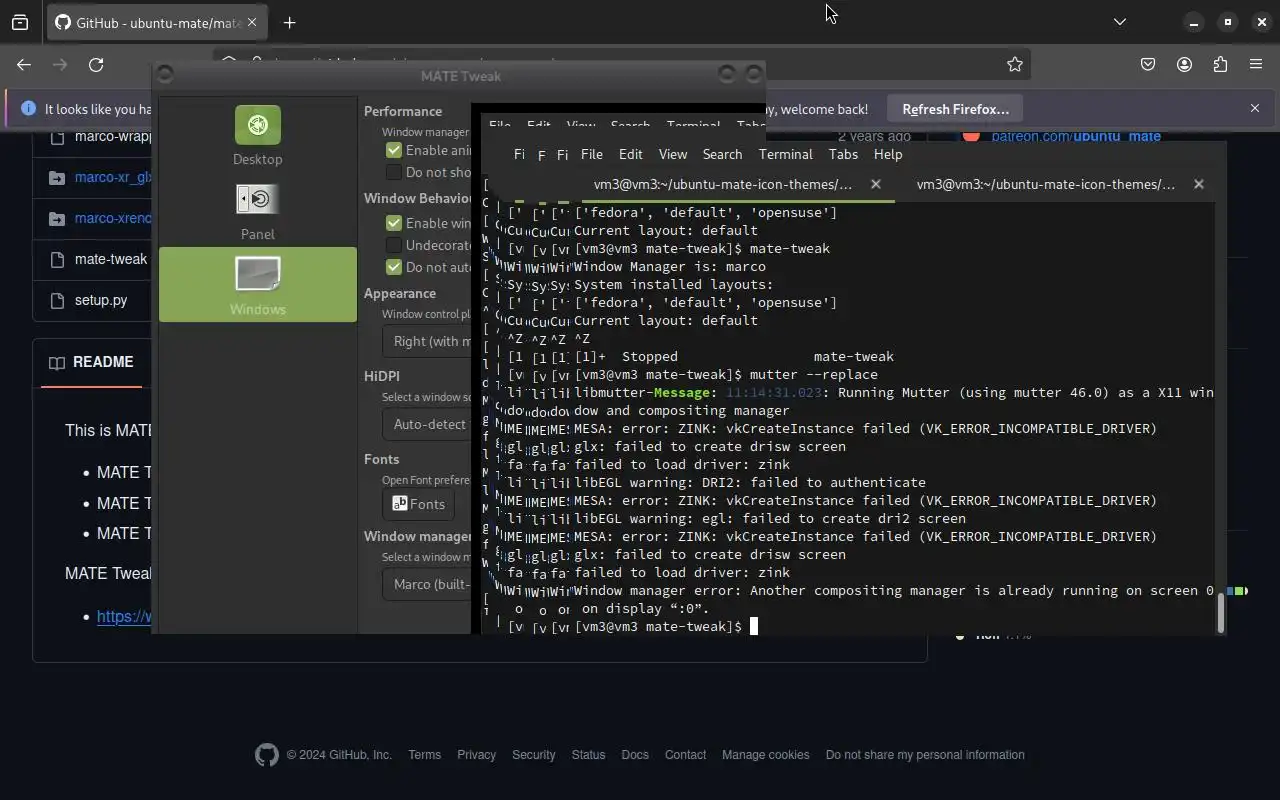The width and height of the screenshot is (1280, 800).
Task: Reload the page in Firefox
Action: pos(96,64)
